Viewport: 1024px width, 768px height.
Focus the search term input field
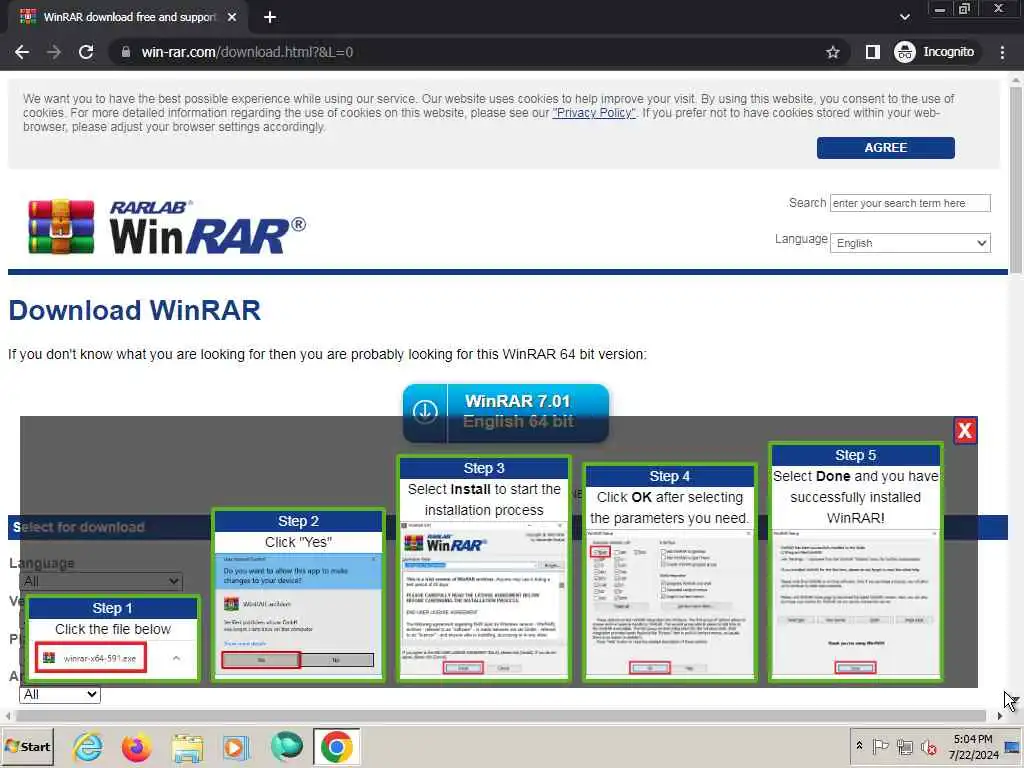click(910, 203)
